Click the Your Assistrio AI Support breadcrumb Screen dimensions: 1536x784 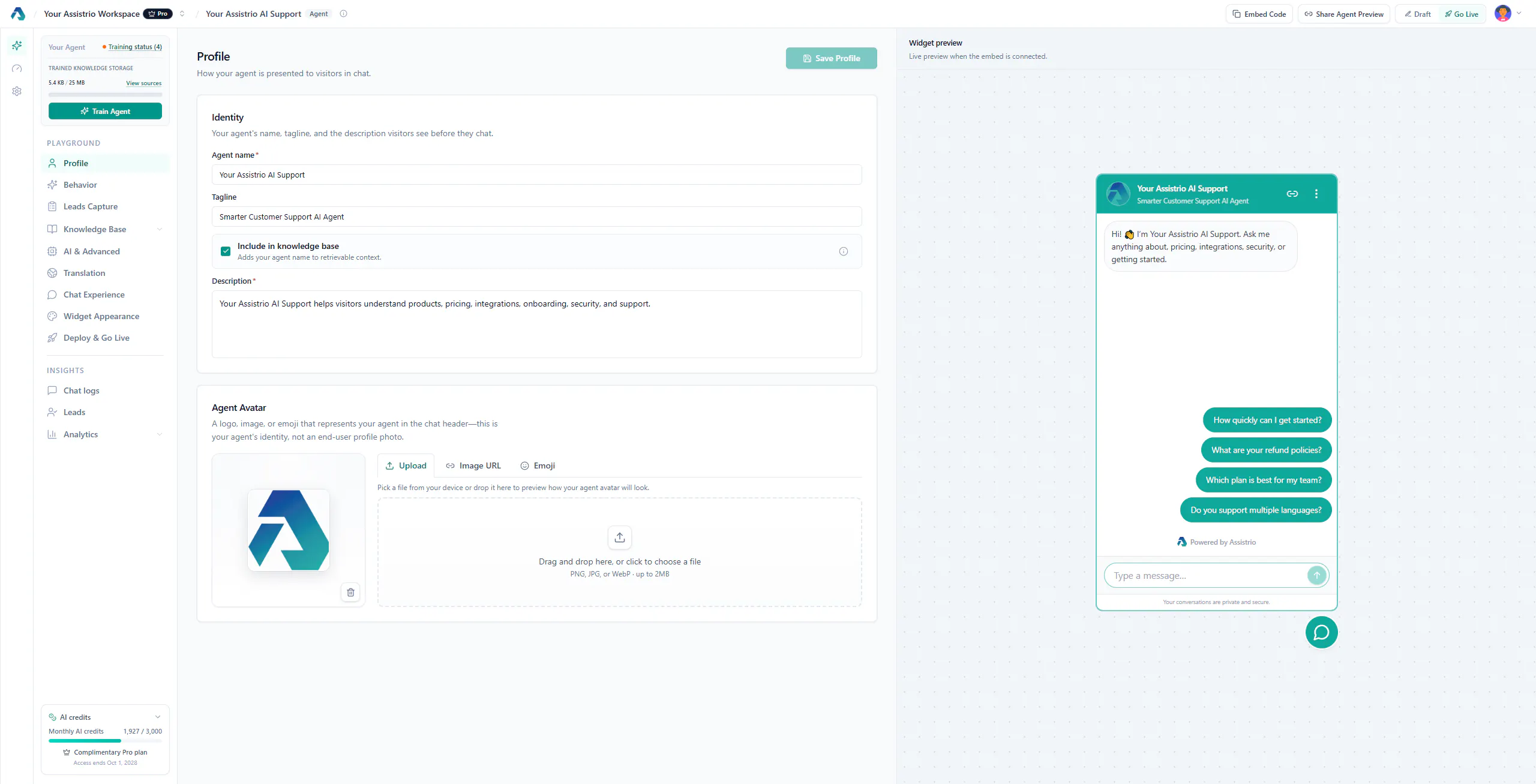click(x=253, y=14)
